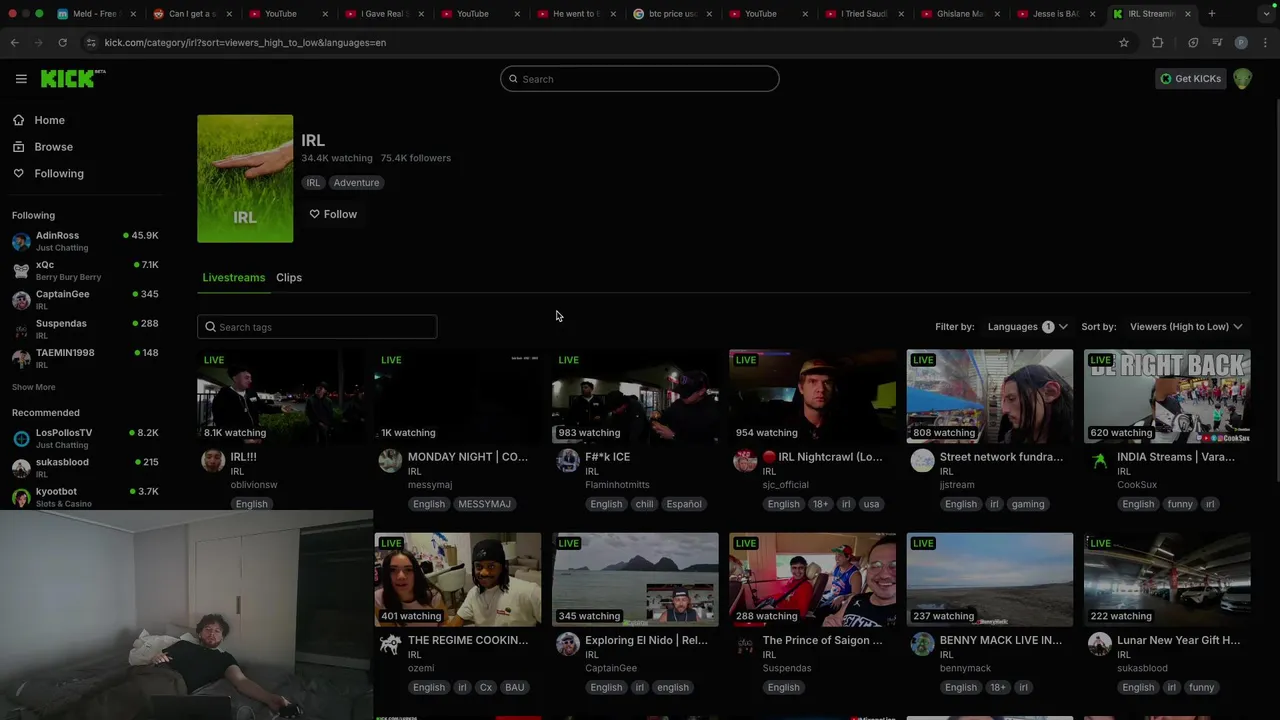Open the IRL!!! stream thumbnail

tap(280, 396)
